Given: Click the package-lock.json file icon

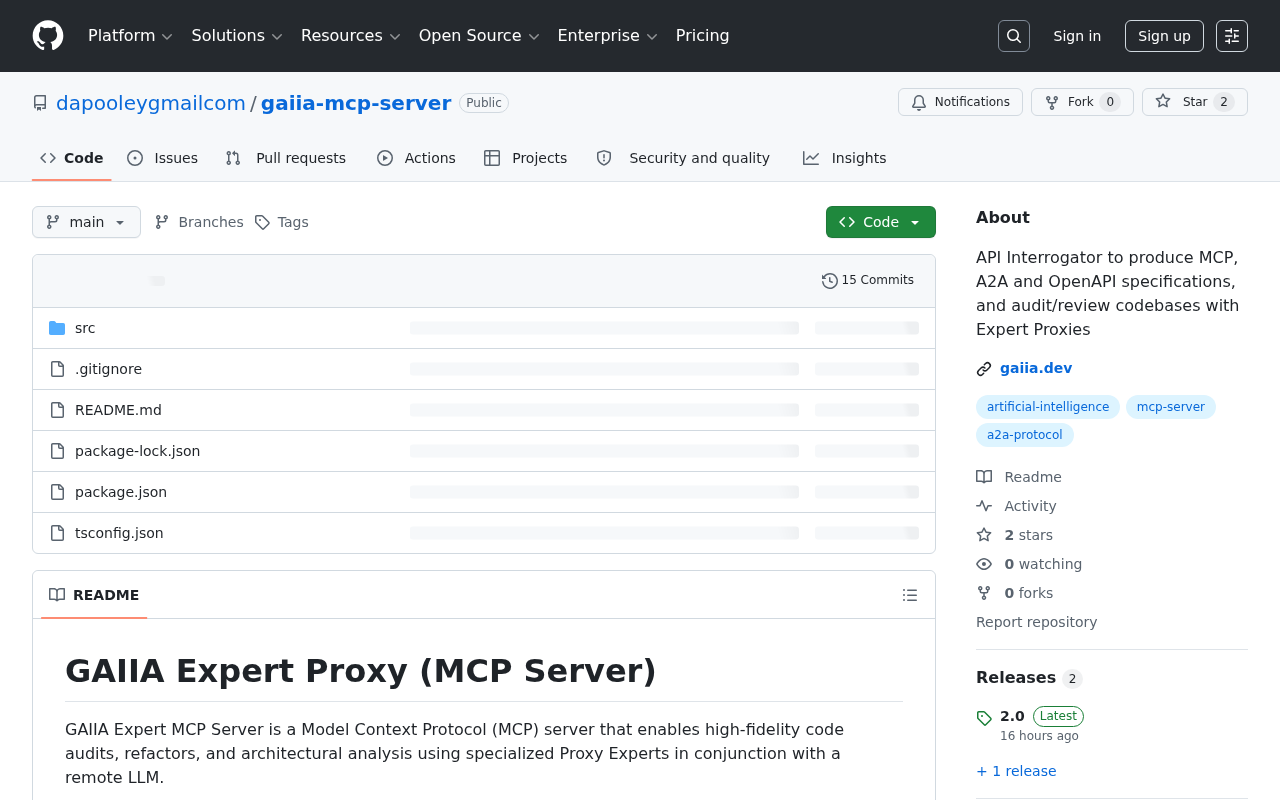Looking at the screenshot, I should pos(57,451).
